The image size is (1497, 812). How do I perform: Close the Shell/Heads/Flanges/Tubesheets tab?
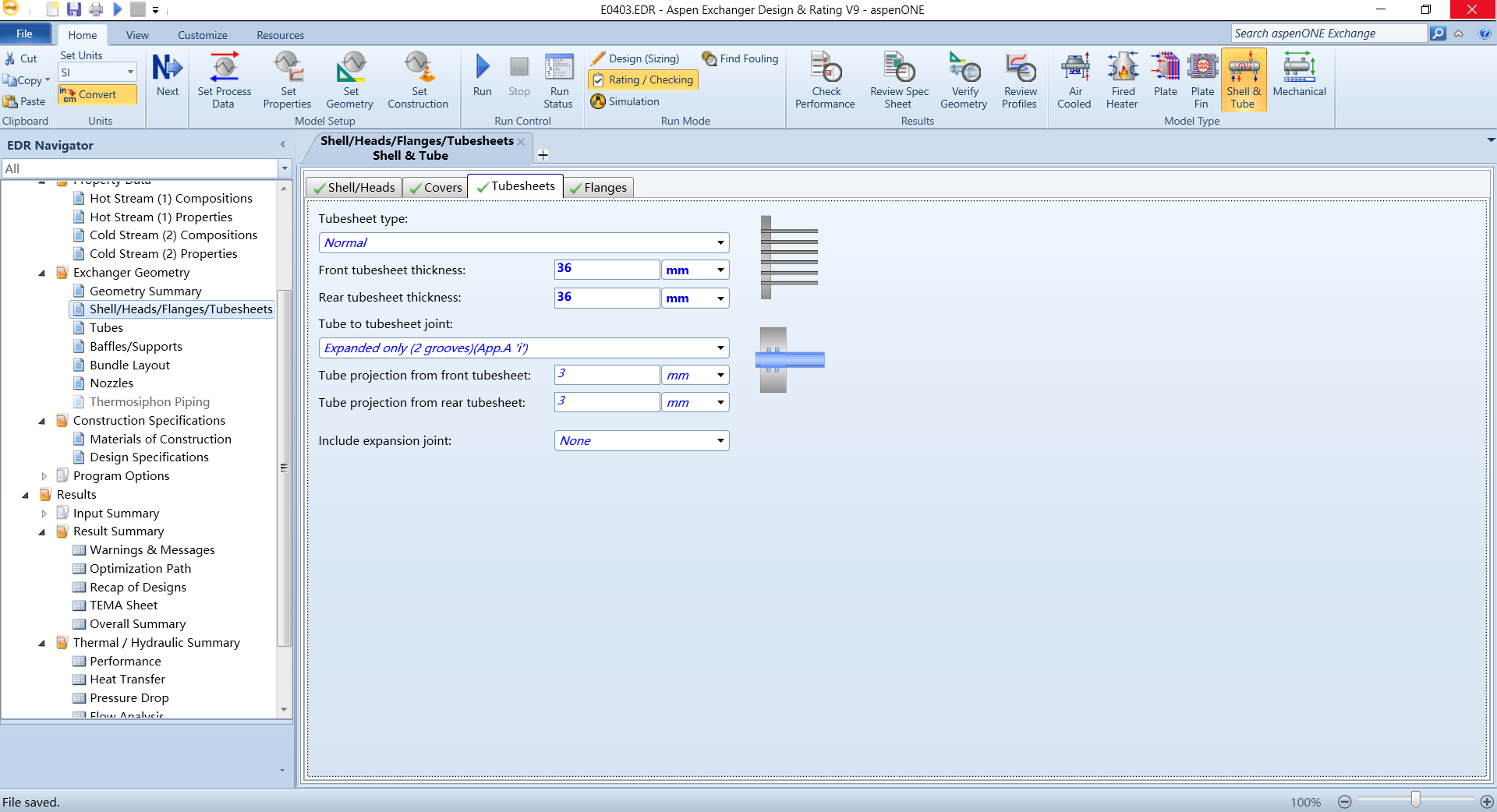[521, 141]
